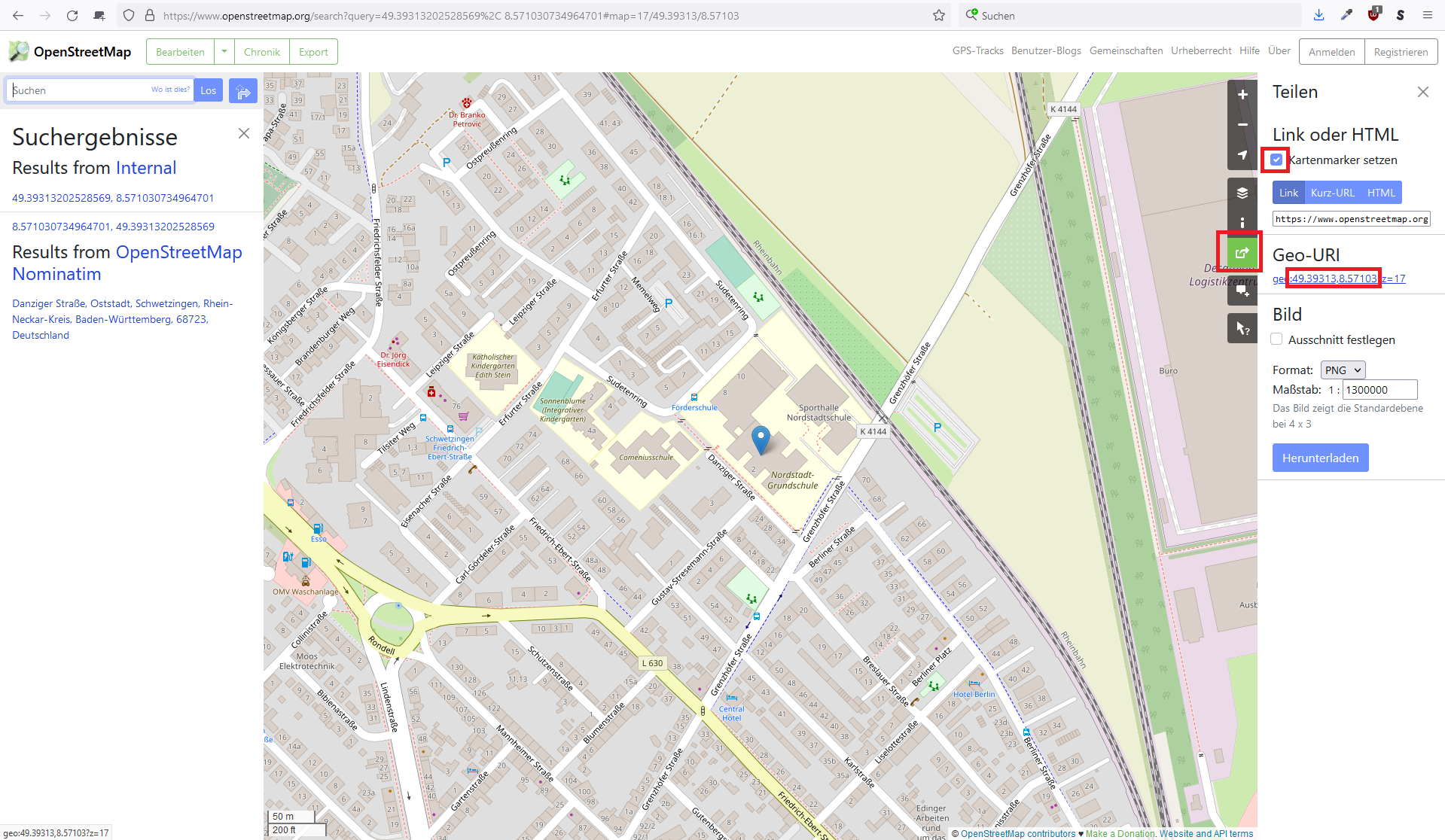Reload the current browser page
1445x840 pixels.
(x=72, y=15)
